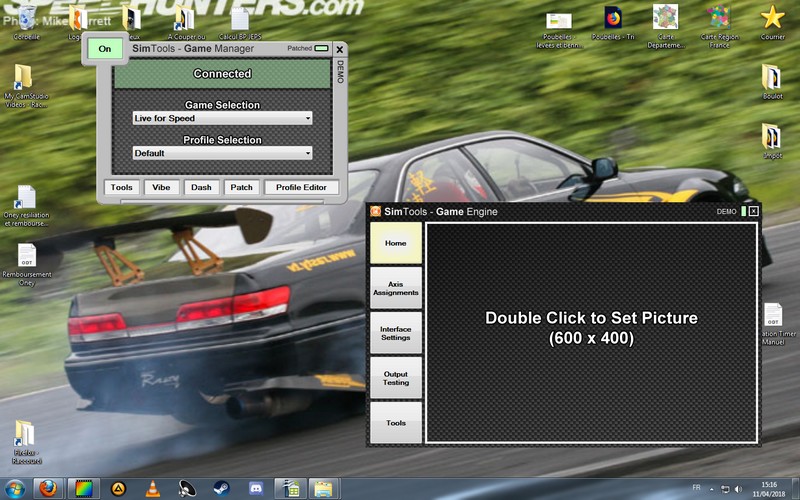Image resolution: width=800 pixels, height=500 pixels.
Task: Show hidden system tray icons
Action: pyautogui.click(x=711, y=489)
